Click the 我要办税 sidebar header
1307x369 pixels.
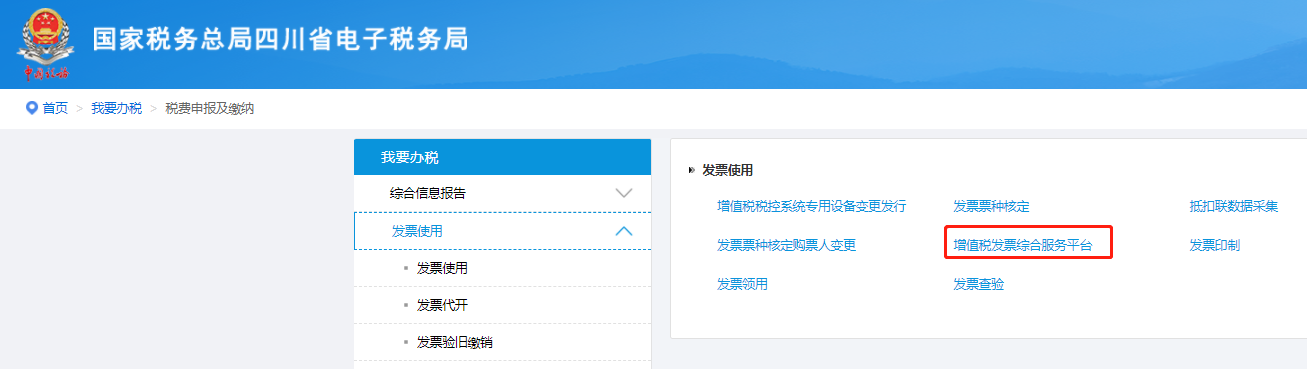click(x=502, y=157)
